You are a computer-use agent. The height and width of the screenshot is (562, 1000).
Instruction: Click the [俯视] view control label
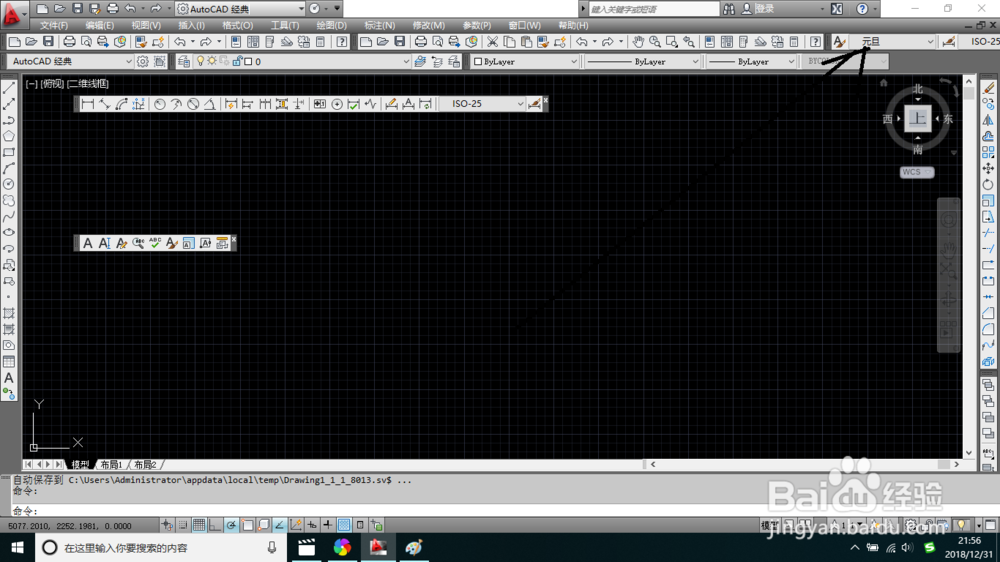52,84
